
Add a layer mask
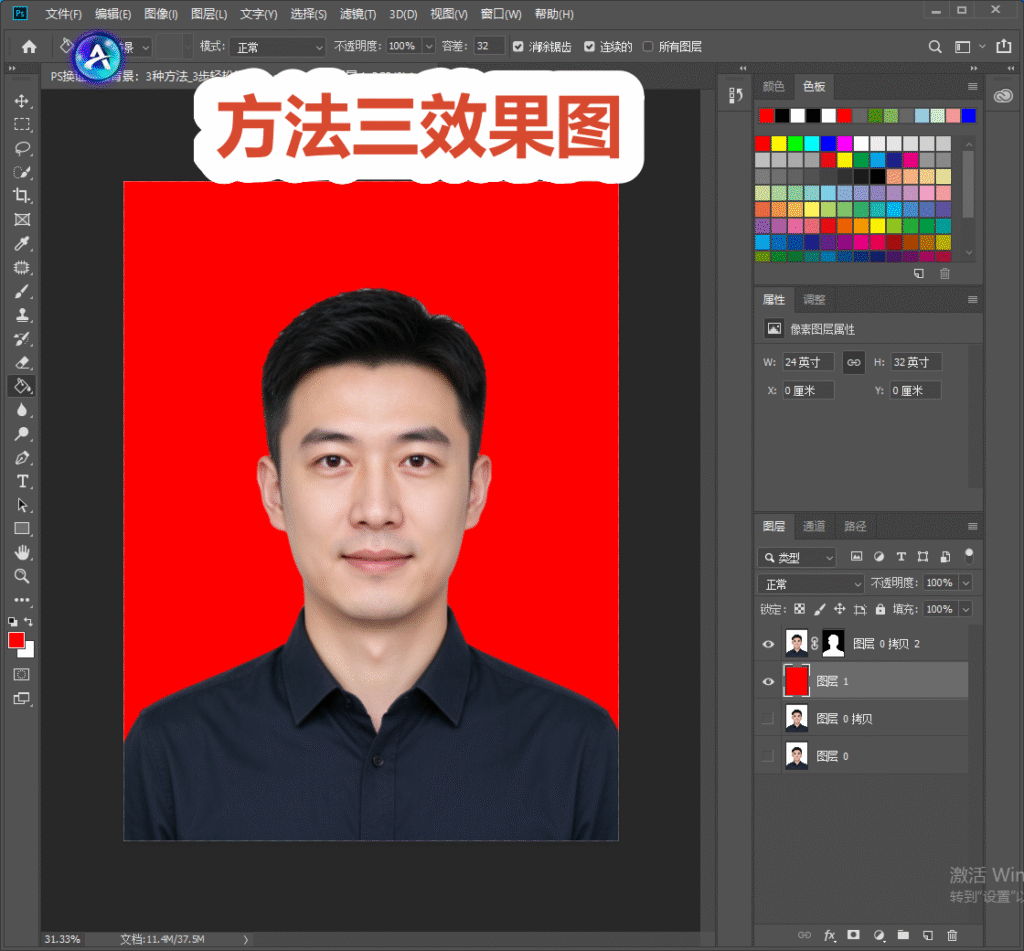[853, 935]
